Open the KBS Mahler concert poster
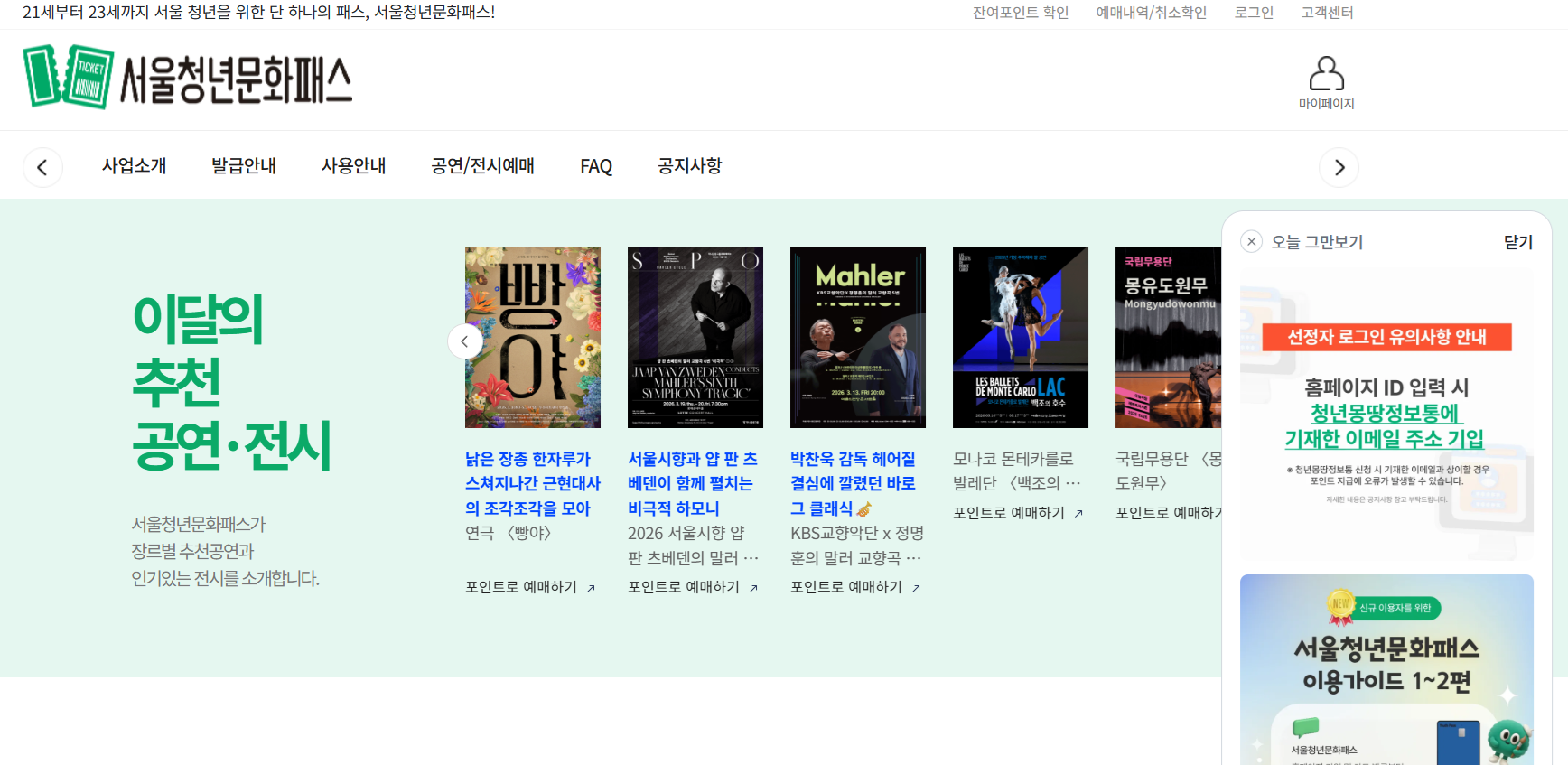This screenshot has height=765, width=1568. pos(858,338)
